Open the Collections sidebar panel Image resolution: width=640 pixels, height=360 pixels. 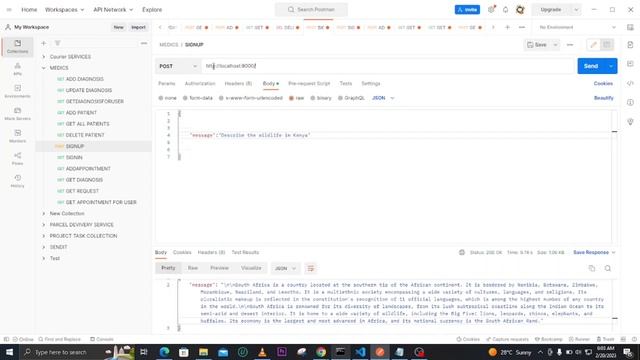click(18, 47)
